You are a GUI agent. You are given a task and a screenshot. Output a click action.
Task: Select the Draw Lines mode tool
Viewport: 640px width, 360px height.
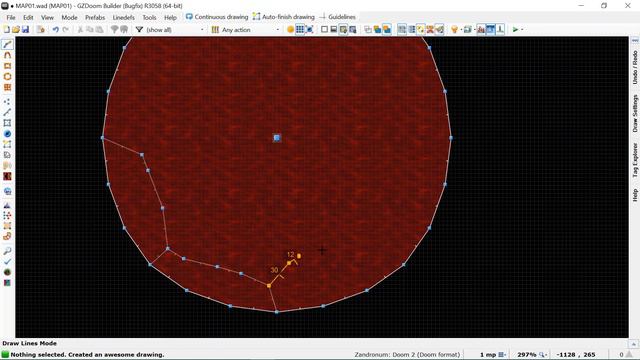click(7, 44)
